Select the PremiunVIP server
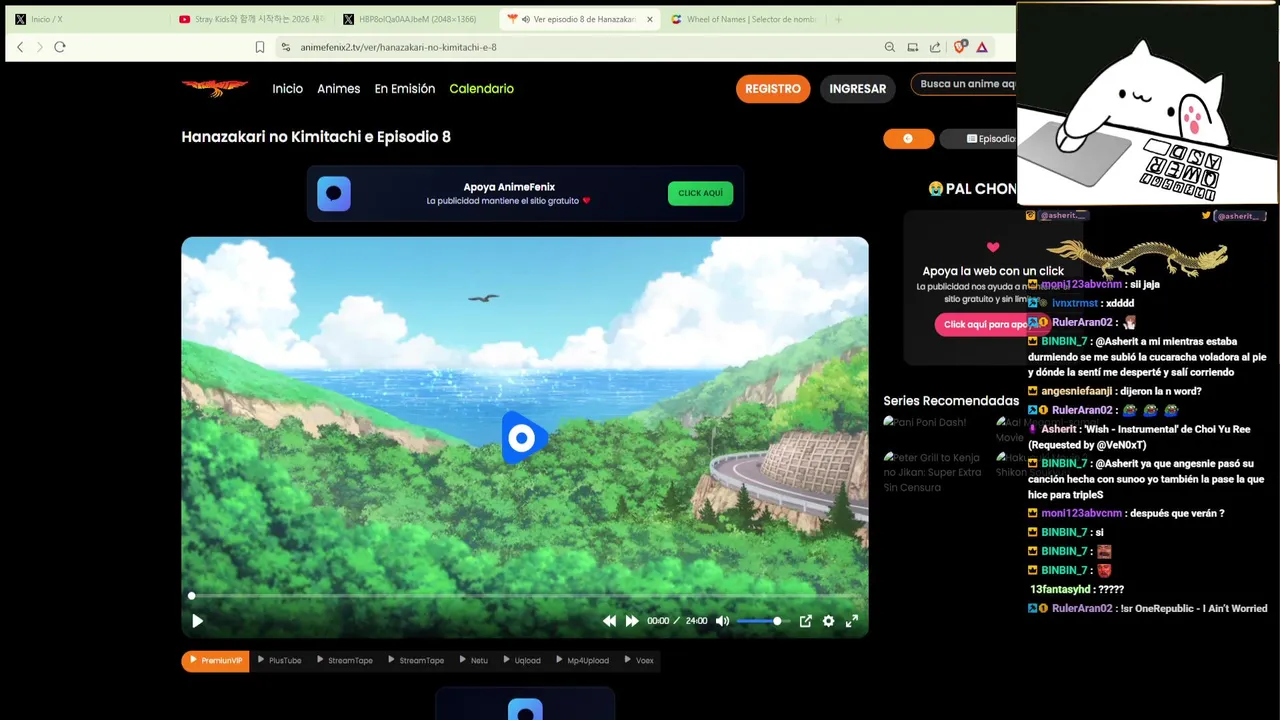Viewport: 1280px width, 720px height. (x=215, y=661)
